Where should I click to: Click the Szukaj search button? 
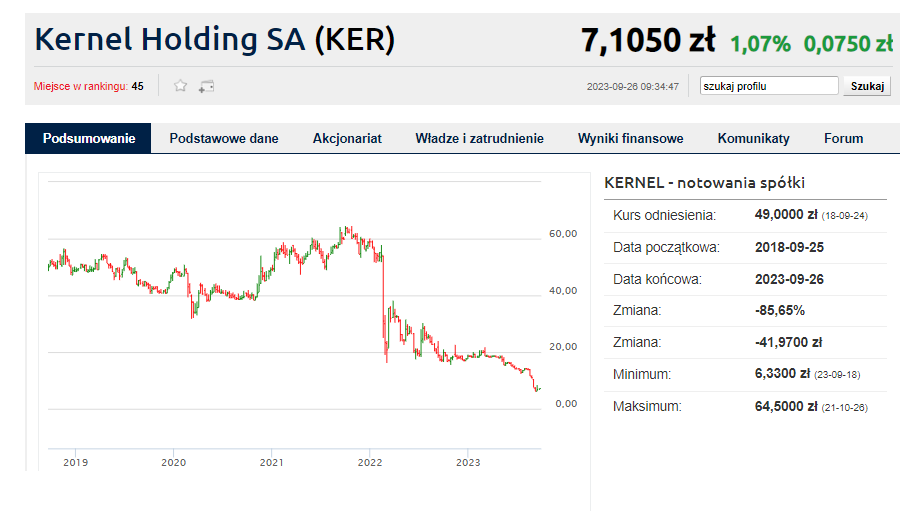coord(867,86)
